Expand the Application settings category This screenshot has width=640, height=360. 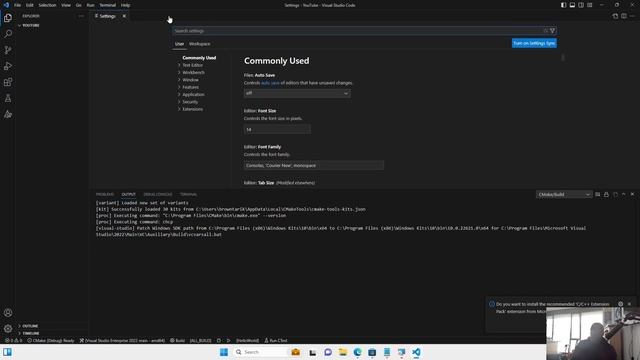point(193,95)
